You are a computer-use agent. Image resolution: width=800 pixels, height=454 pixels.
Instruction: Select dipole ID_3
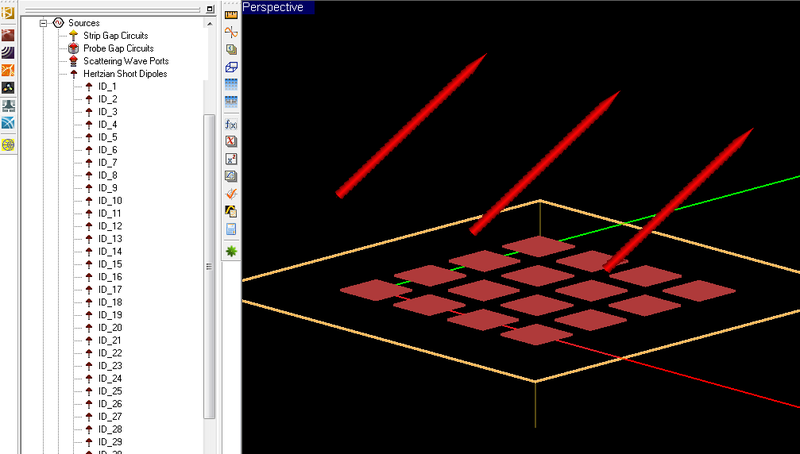(x=108, y=112)
